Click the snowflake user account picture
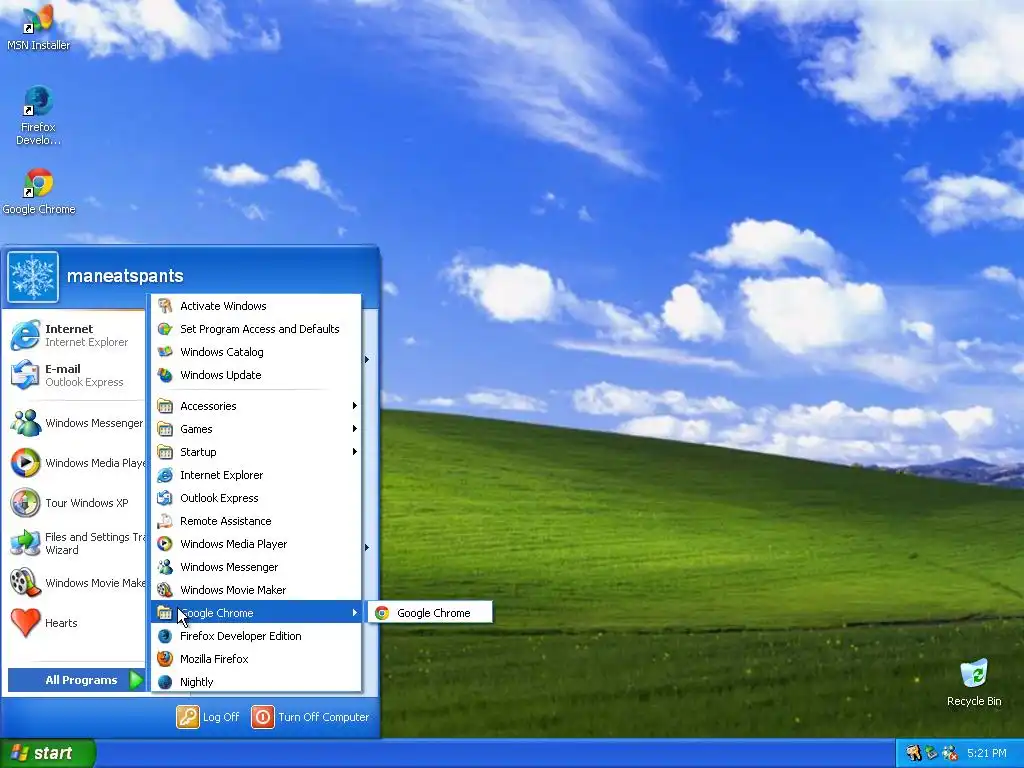 pyautogui.click(x=33, y=277)
